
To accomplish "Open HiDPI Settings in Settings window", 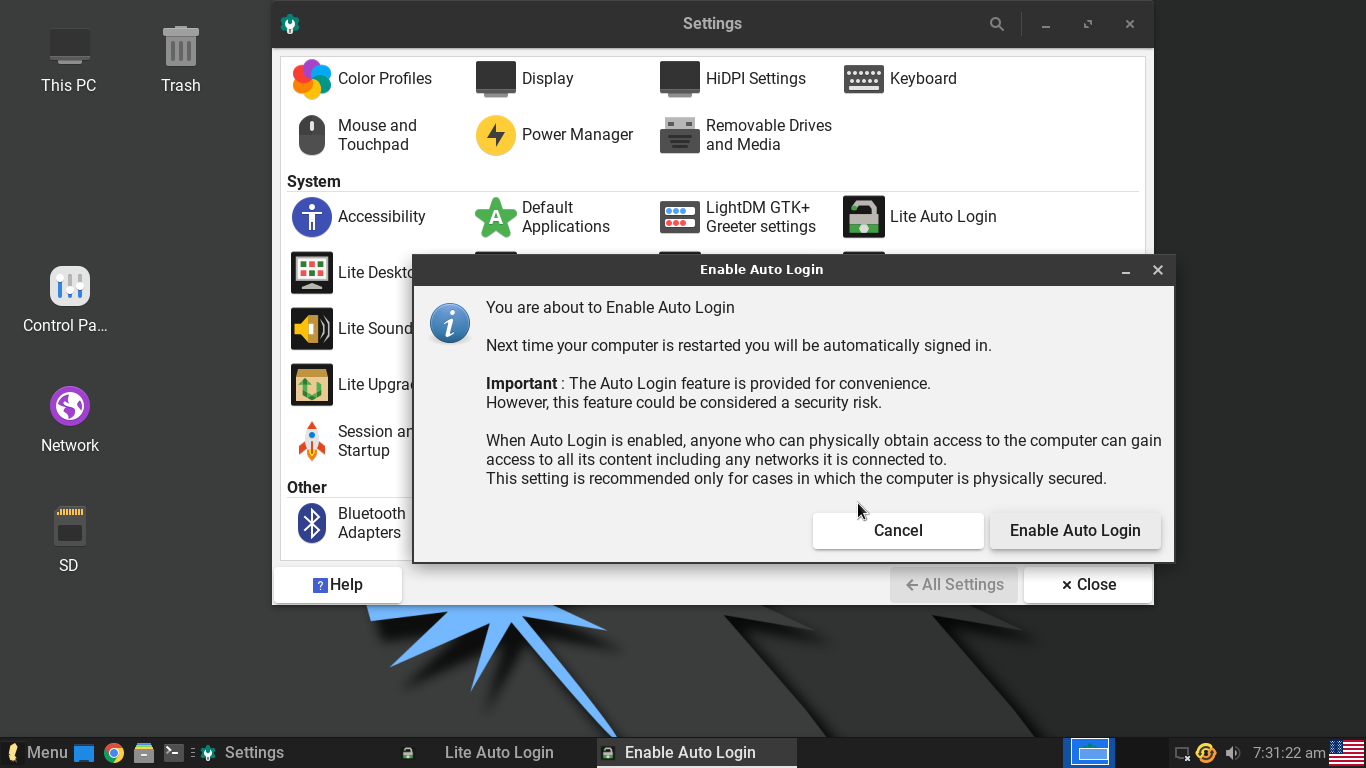I will pos(733,79).
